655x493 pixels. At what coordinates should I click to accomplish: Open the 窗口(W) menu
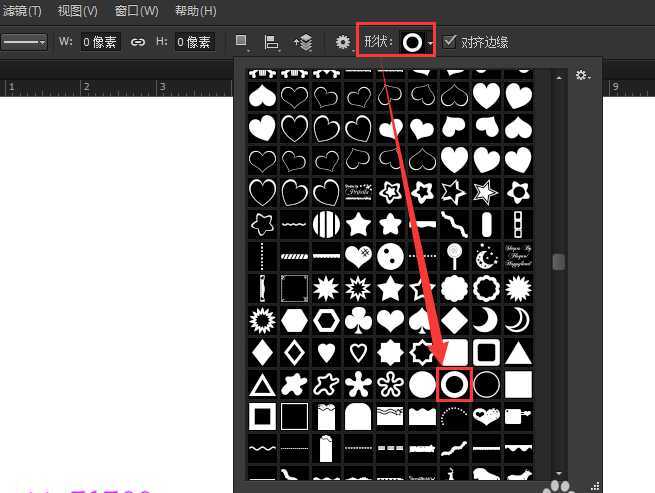click(x=136, y=11)
